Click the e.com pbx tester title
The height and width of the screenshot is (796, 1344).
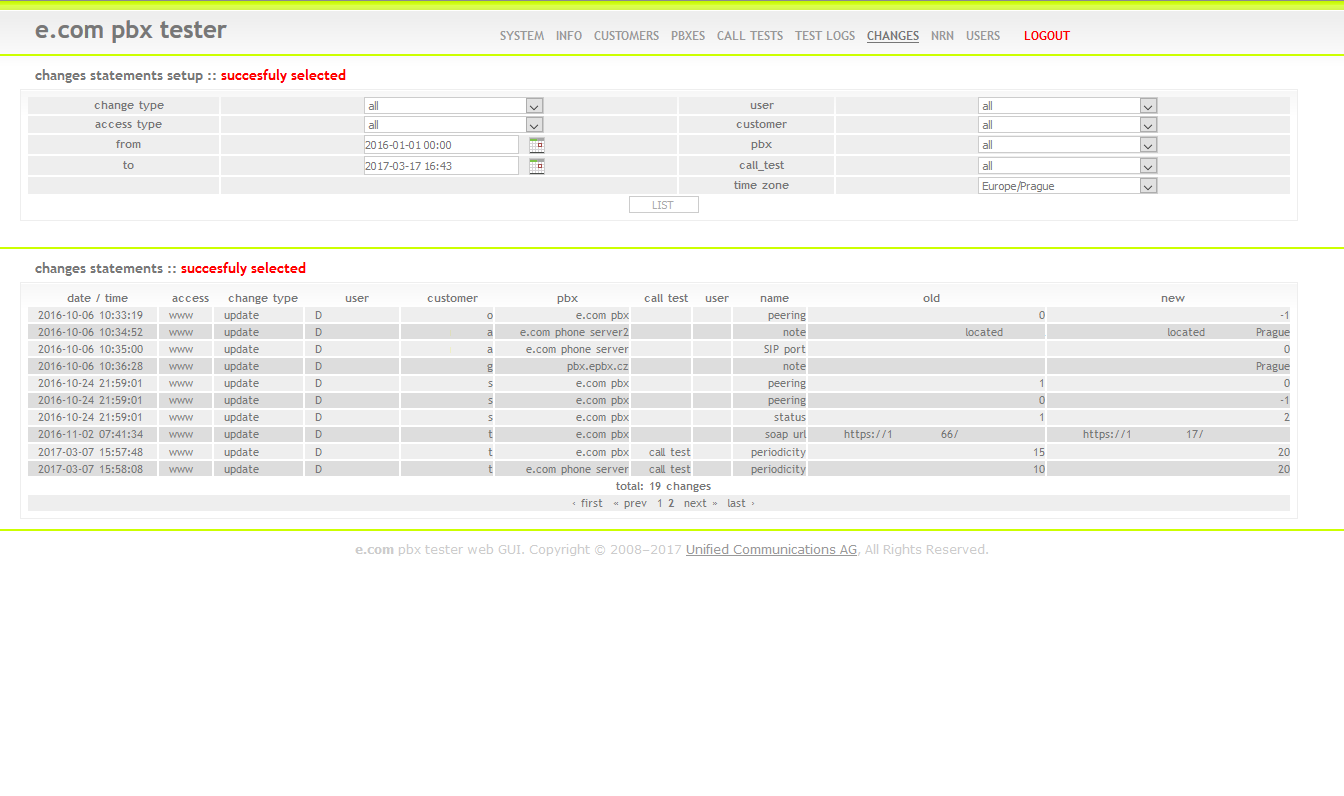coord(131,31)
